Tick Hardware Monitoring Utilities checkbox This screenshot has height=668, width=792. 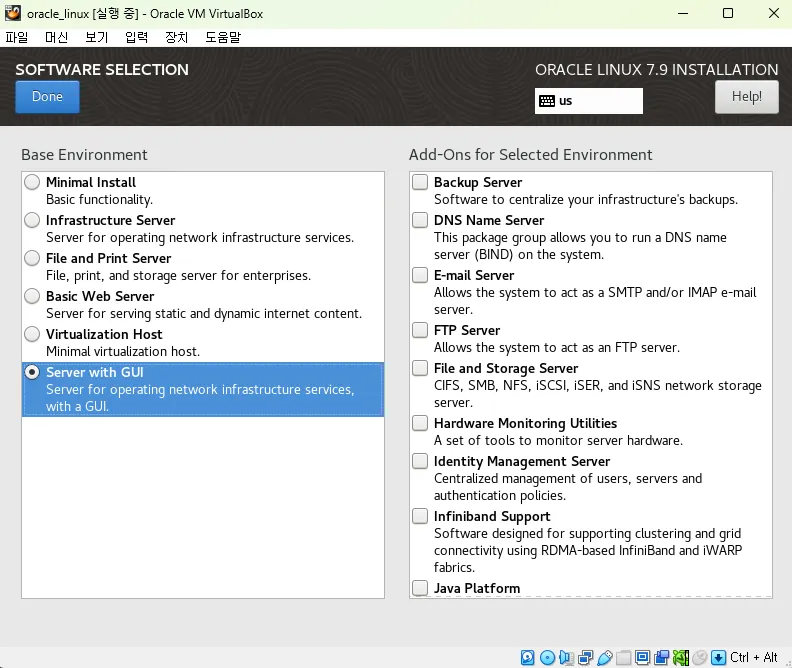[x=420, y=423]
